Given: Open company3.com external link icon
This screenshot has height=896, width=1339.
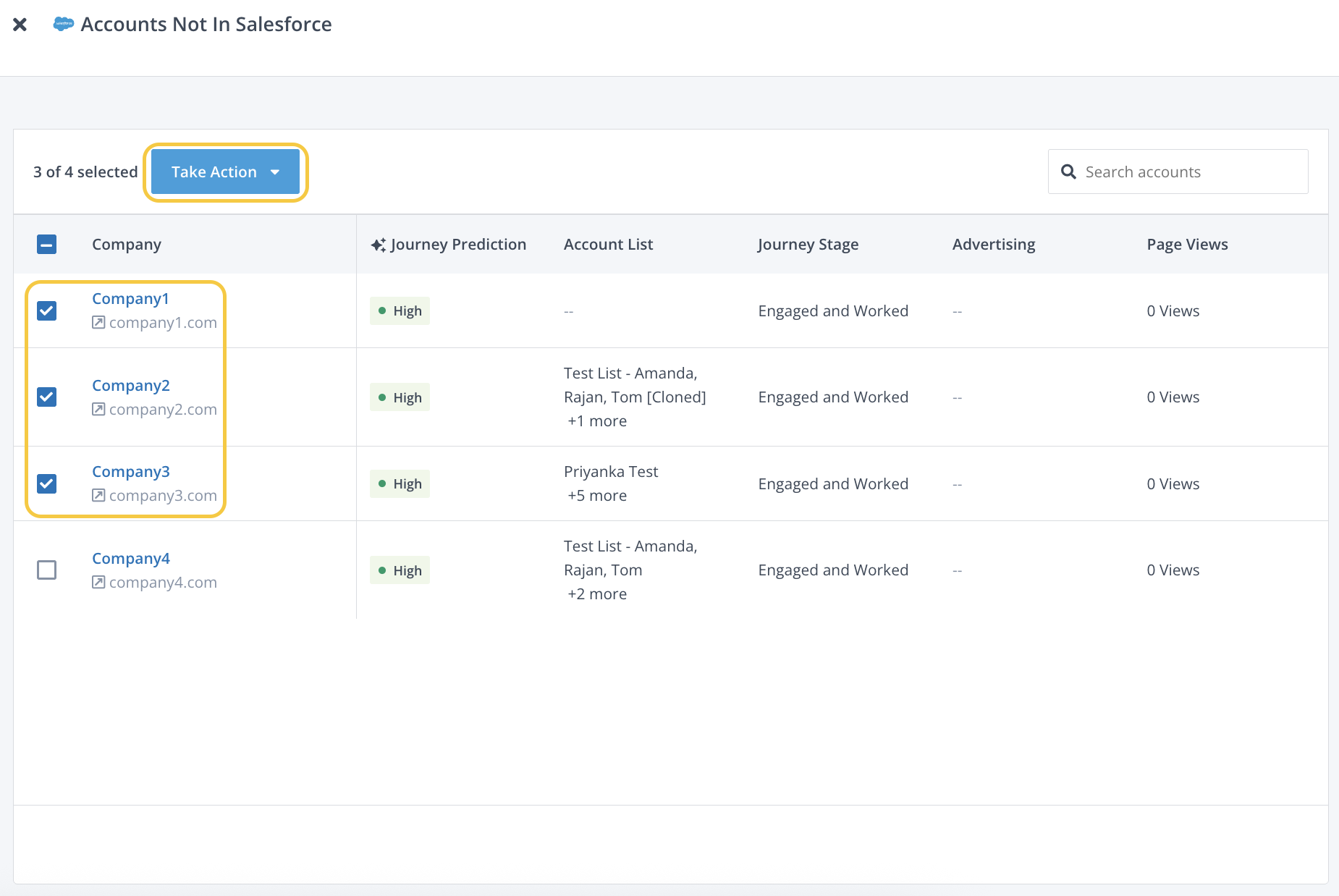Looking at the screenshot, I should [98, 496].
